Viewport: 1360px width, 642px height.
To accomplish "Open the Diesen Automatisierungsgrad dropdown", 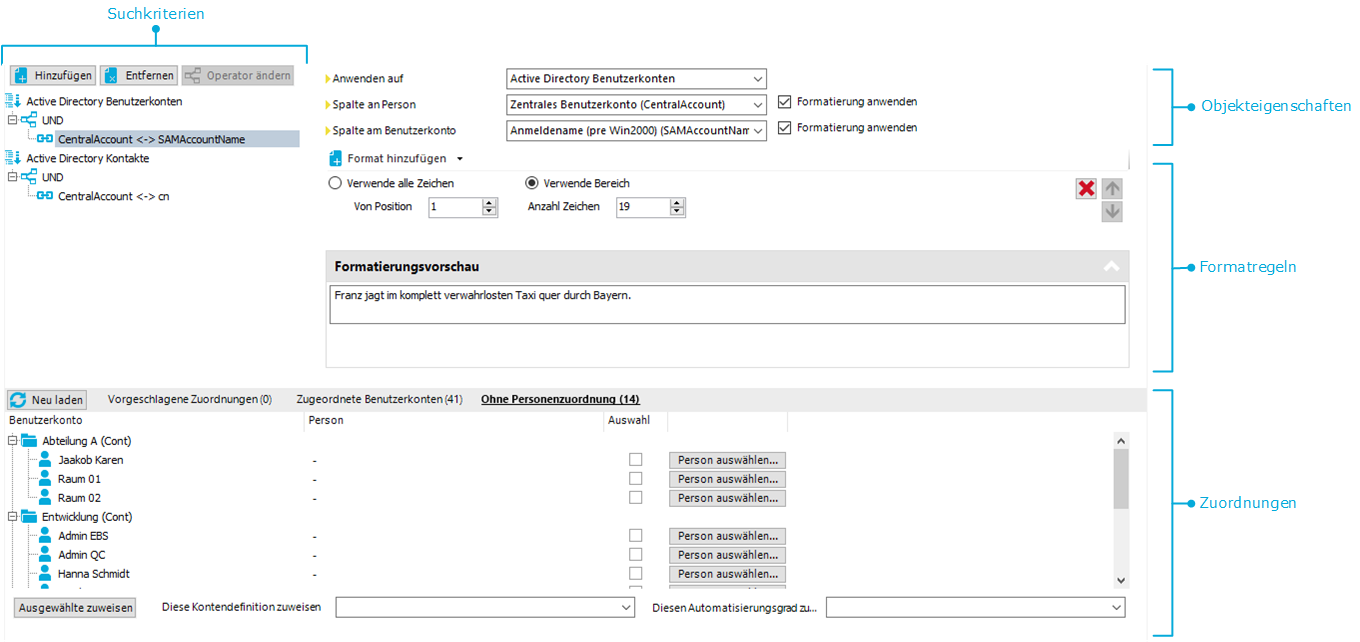I will (x=975, y=607).
